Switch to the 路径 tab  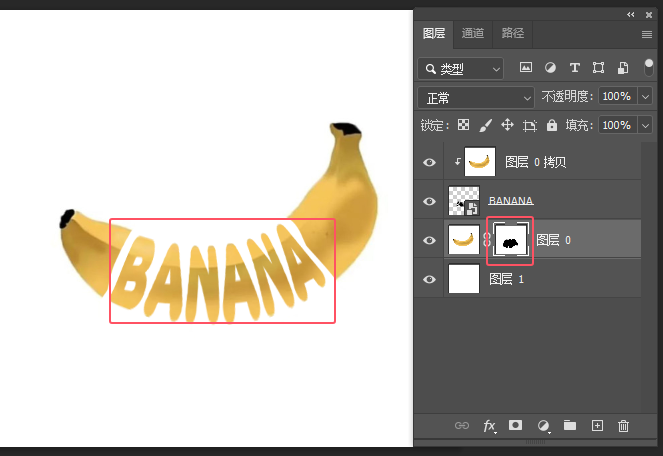coord(512,33)
